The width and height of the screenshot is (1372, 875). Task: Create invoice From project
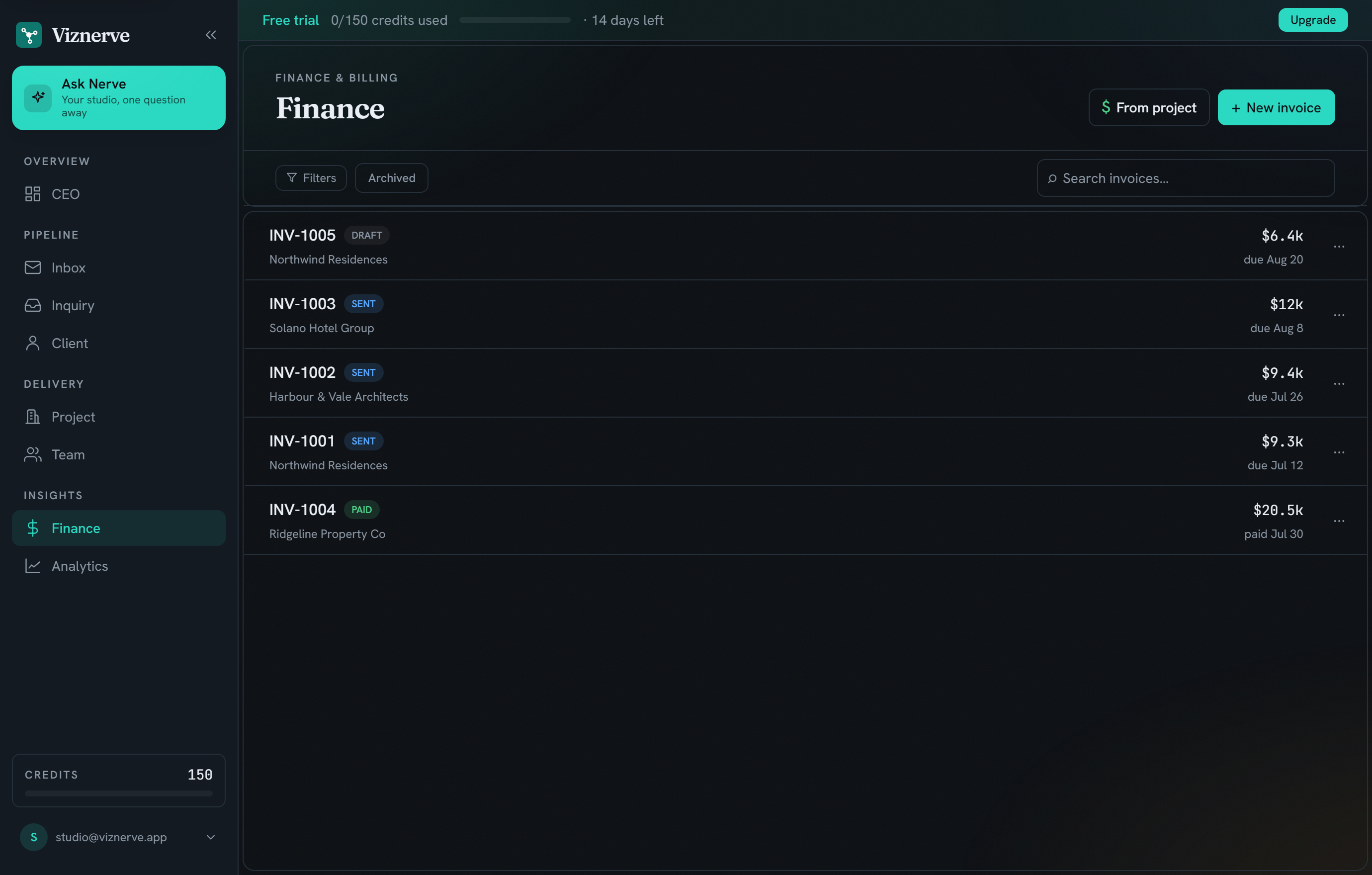click(x=1149, y=107)
